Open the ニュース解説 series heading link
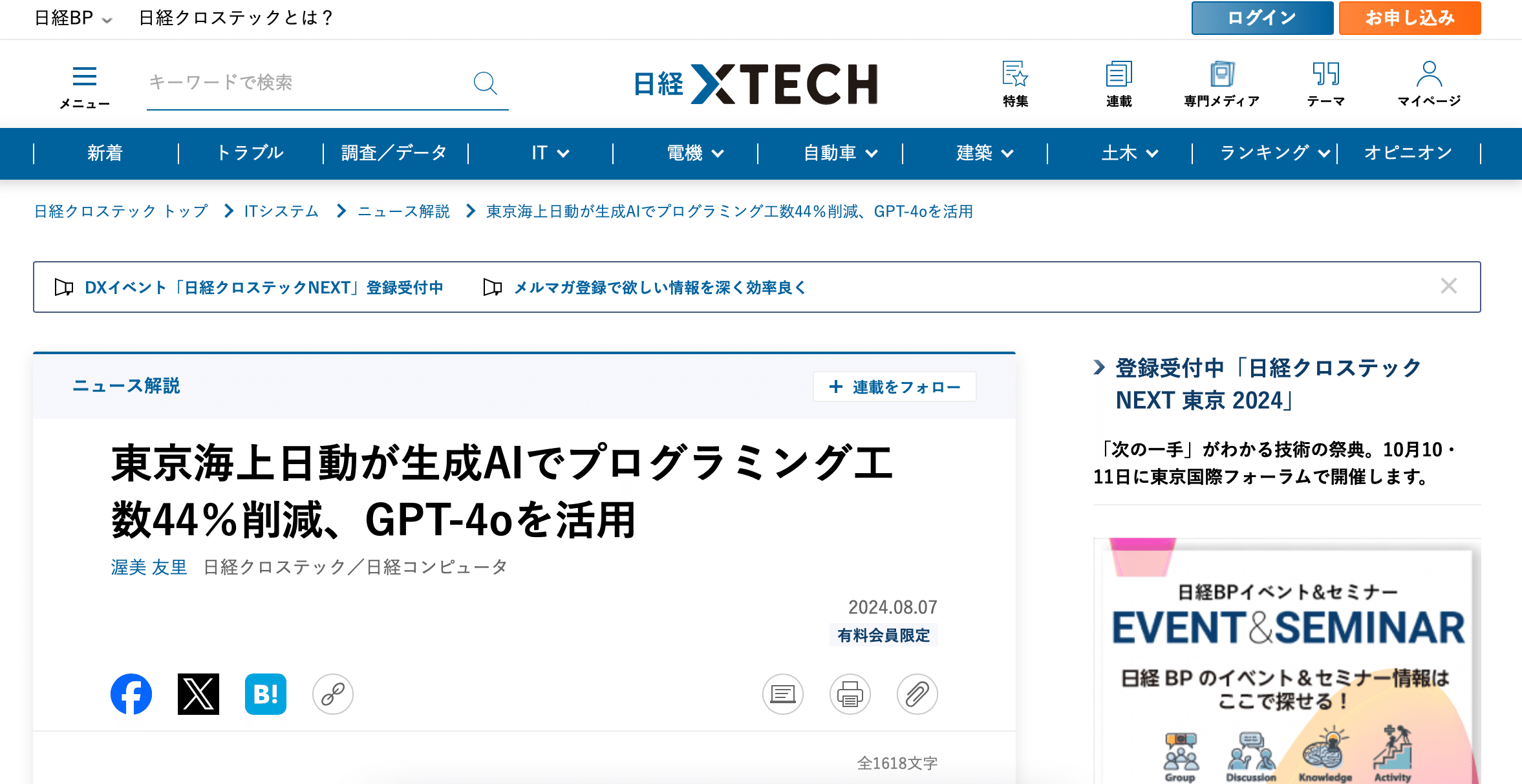 click(x=126, y=386)
